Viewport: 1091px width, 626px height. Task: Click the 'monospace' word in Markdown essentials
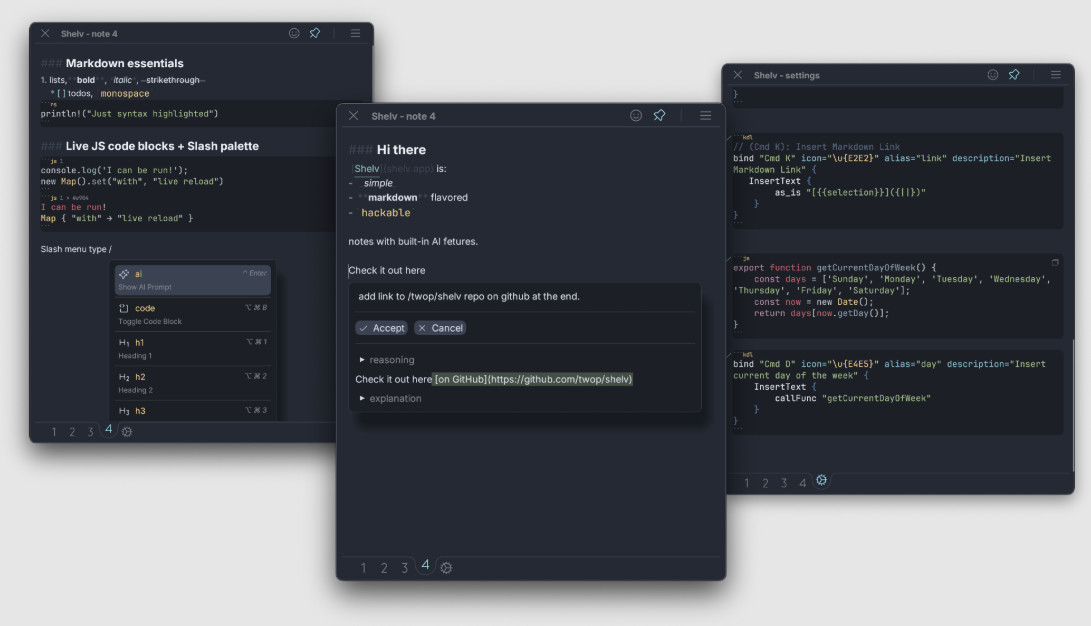[125, 93]
